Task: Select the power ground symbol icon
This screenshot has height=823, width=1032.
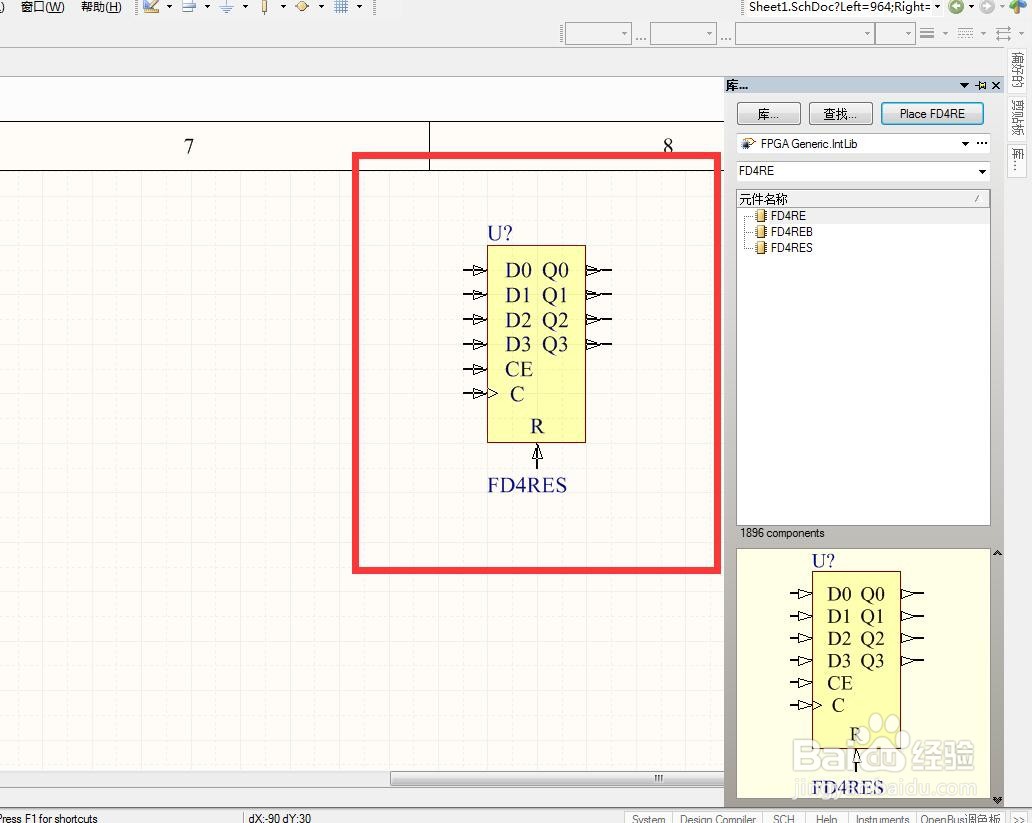Action: pos(227,7)
